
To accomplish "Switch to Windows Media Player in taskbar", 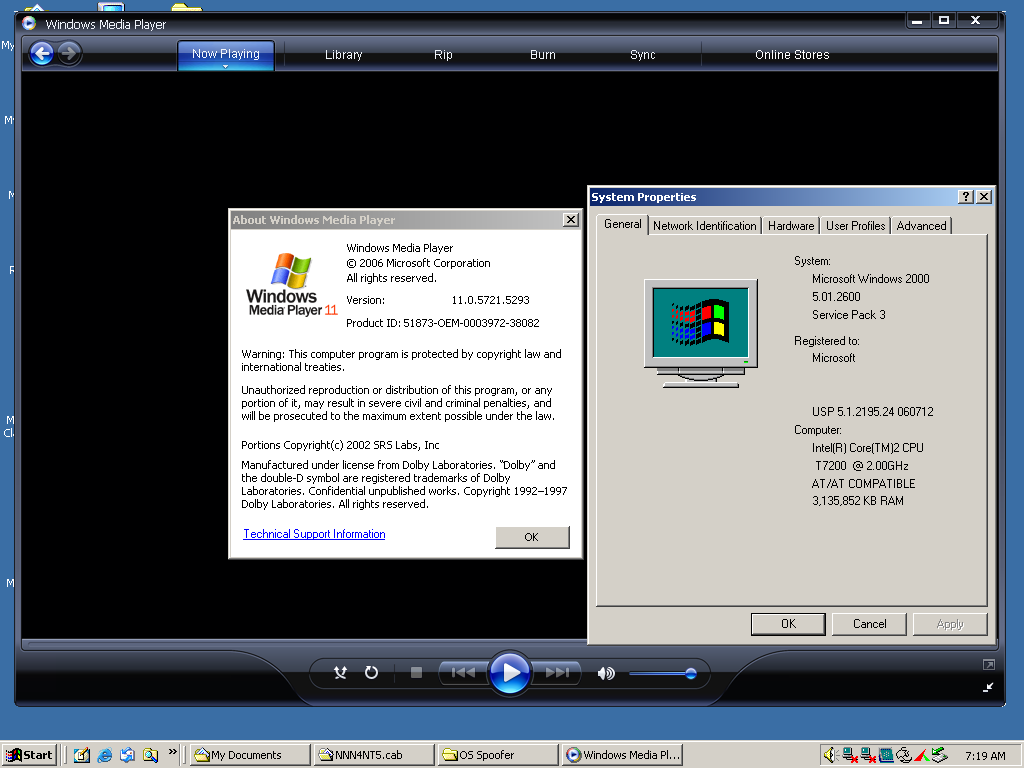I will [622, 755].
